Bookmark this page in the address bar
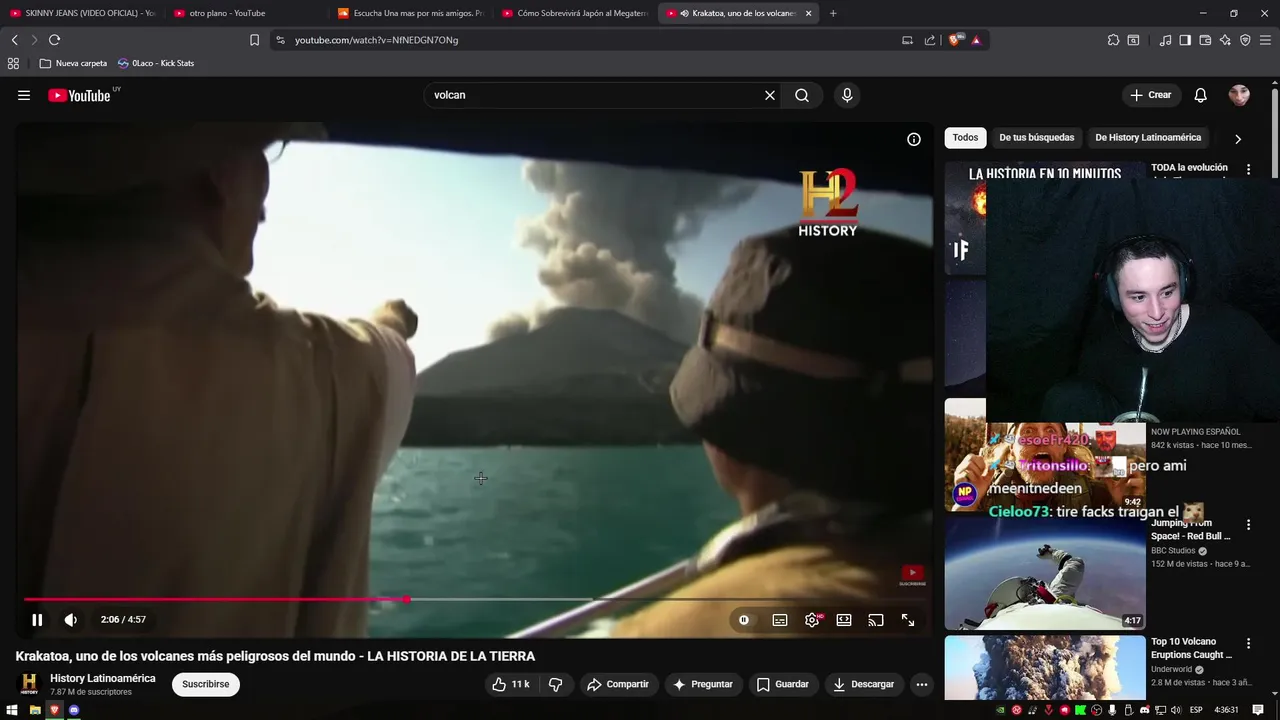 [x=254, y=40]
